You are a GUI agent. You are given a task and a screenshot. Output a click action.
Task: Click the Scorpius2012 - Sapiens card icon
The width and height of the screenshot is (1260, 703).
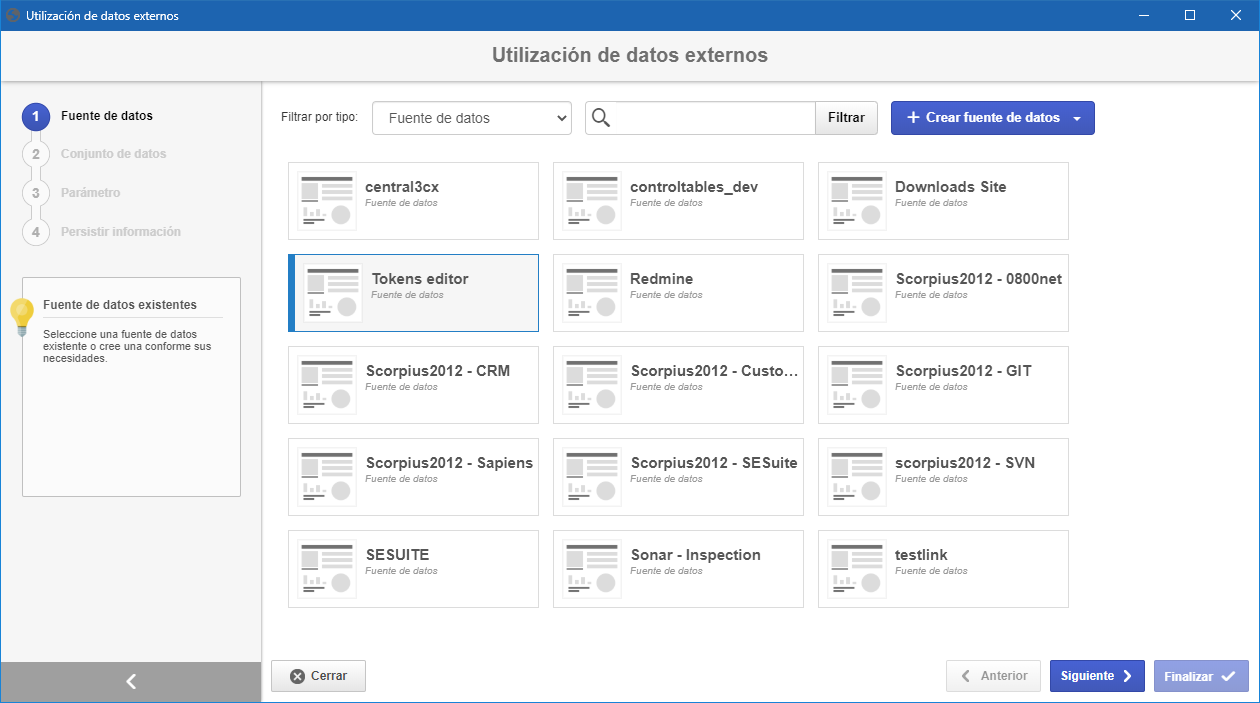(x=327, y=477)
